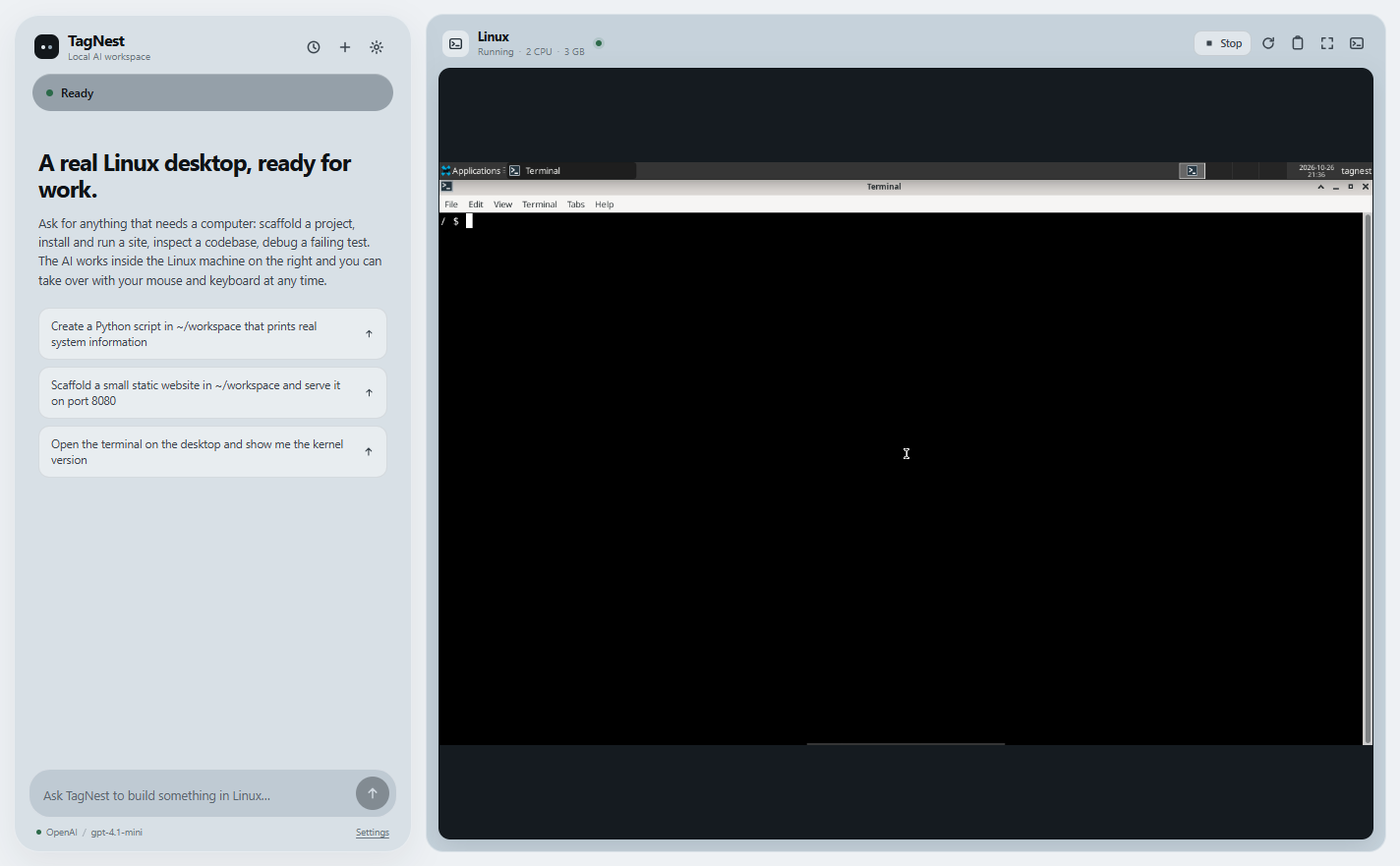1400x866 pixels.
Task: Open the Terminal menu in the menu bar
Action: pyautogui.click(x=540, y=204)
